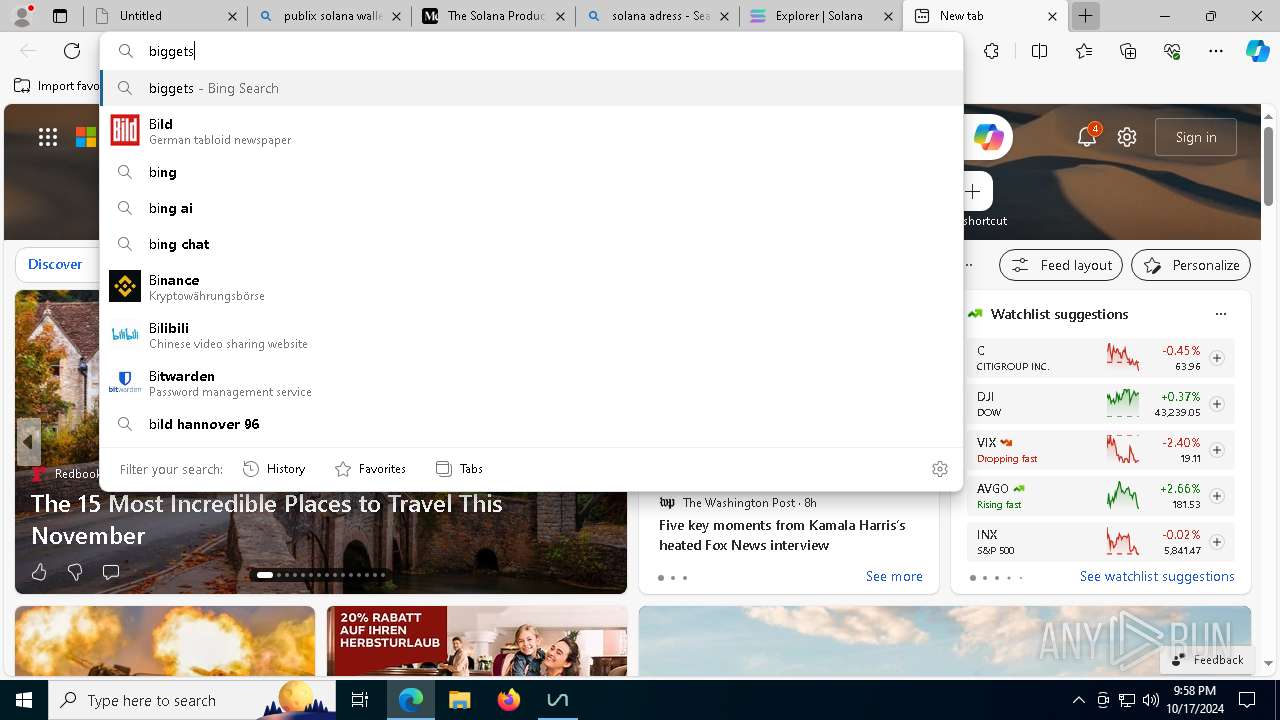Choose the bing suggestion
This screenshot has height=720, width=1280.
(531, 172)
